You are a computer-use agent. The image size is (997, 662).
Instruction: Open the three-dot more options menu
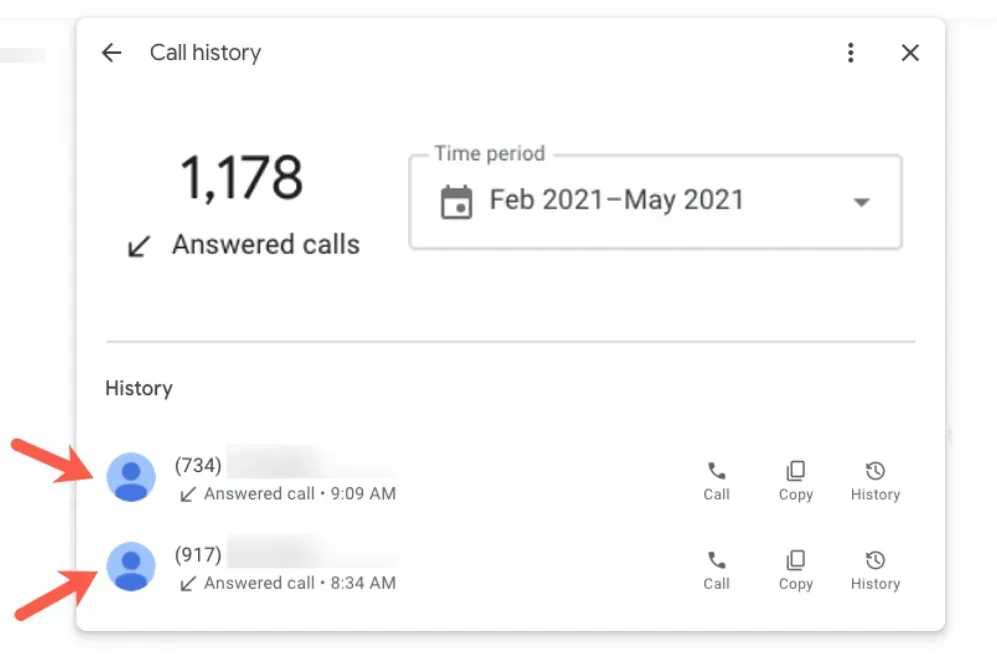click(850, 53)
